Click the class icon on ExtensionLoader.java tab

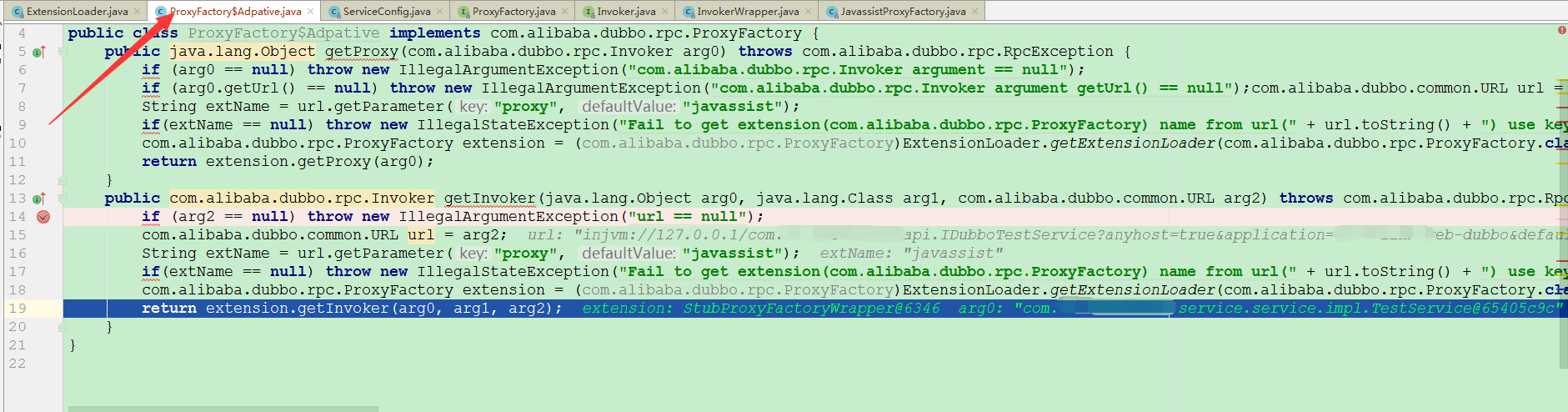click(18, 12)
